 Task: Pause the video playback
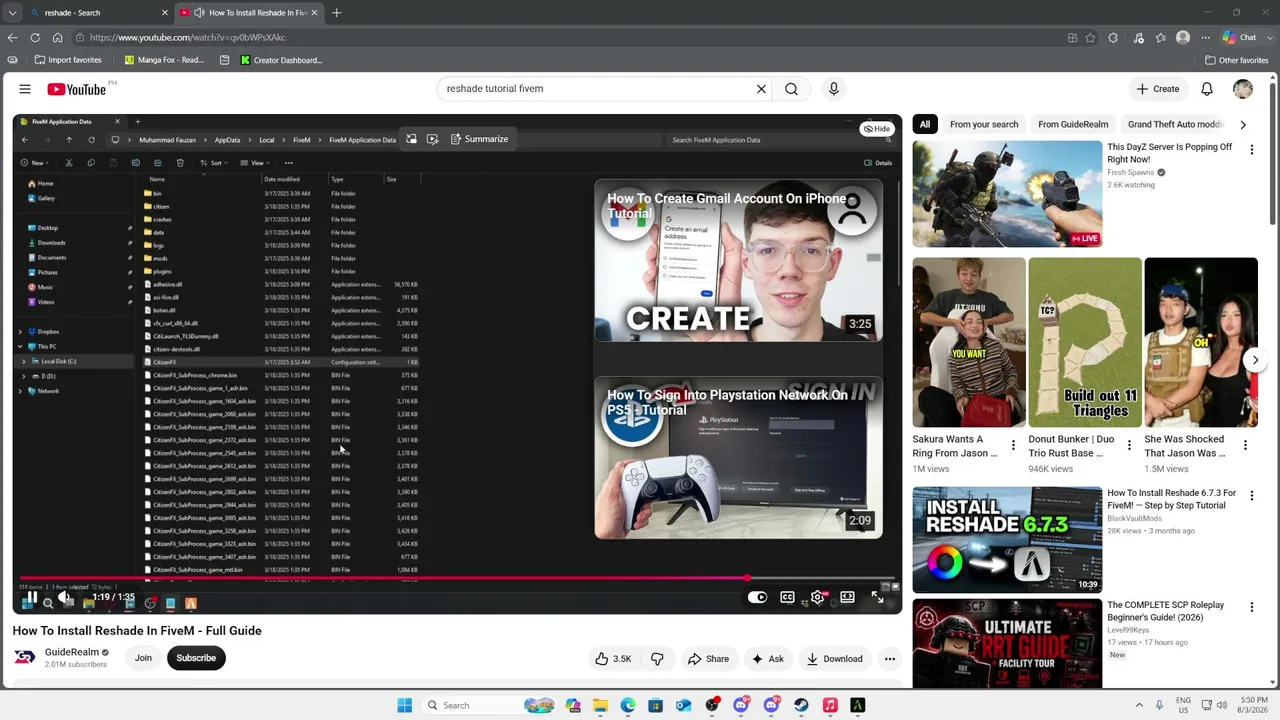[32, 598]
